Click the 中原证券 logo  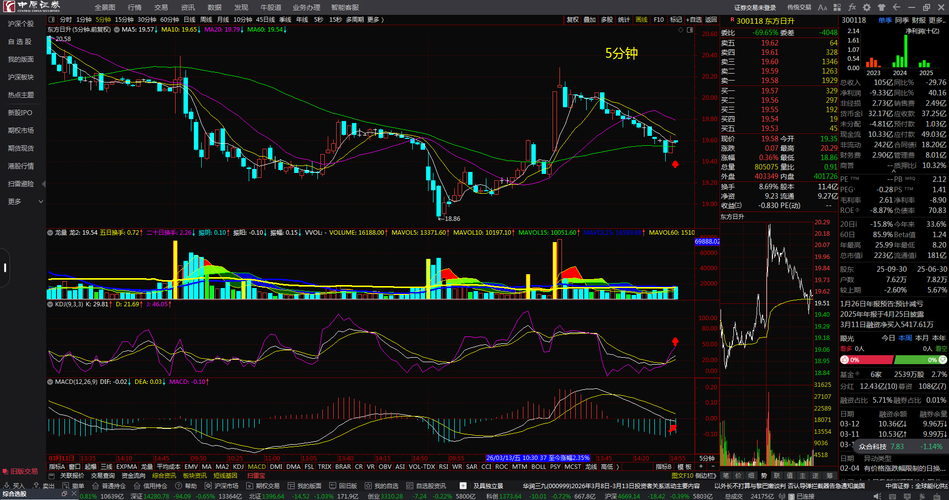[x=31, y=7]
